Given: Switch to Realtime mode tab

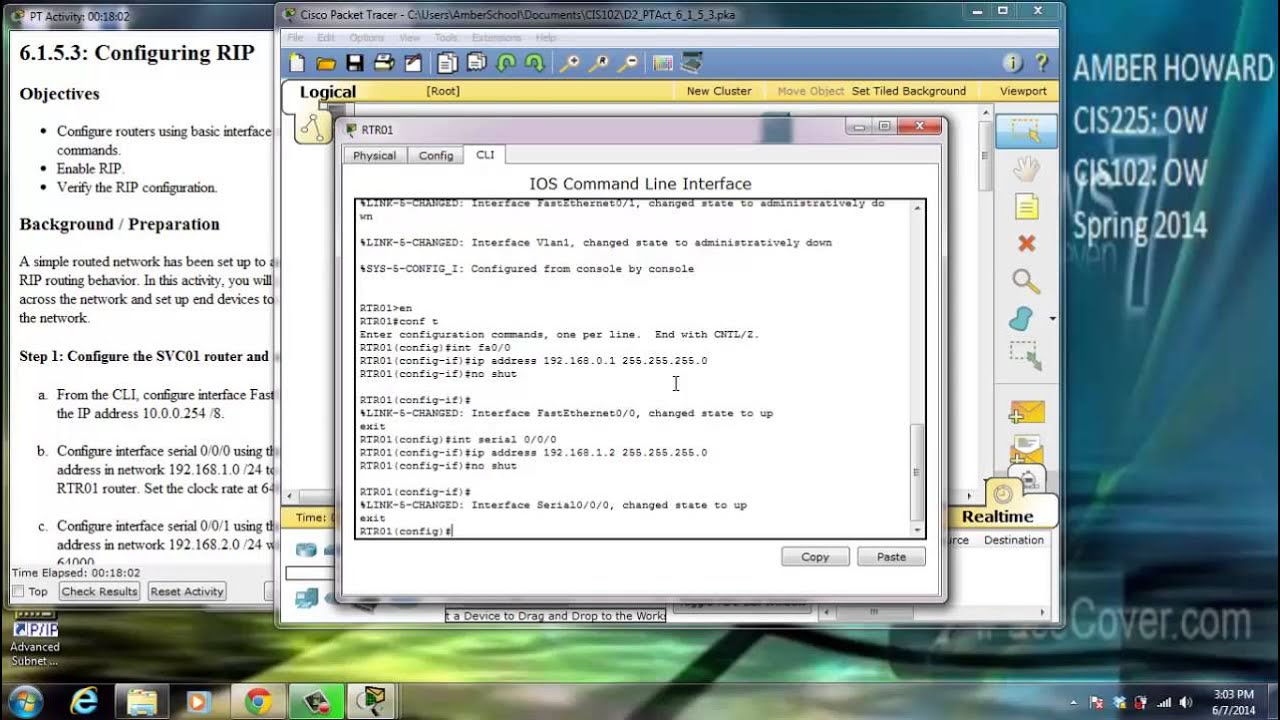Looking at the screenshot, I should 997,516.
